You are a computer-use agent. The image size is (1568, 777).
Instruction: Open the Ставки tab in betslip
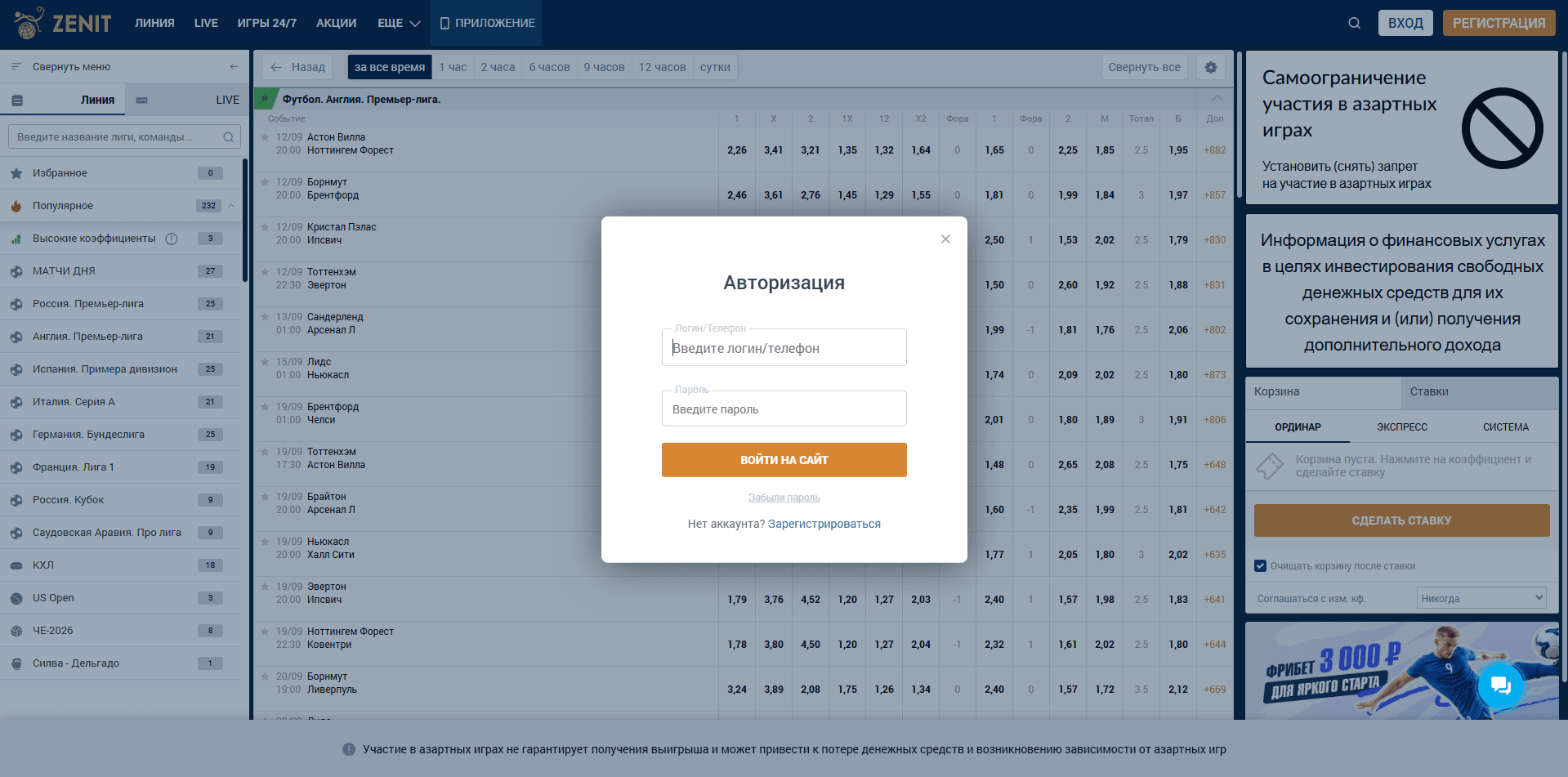(1480, 392)
